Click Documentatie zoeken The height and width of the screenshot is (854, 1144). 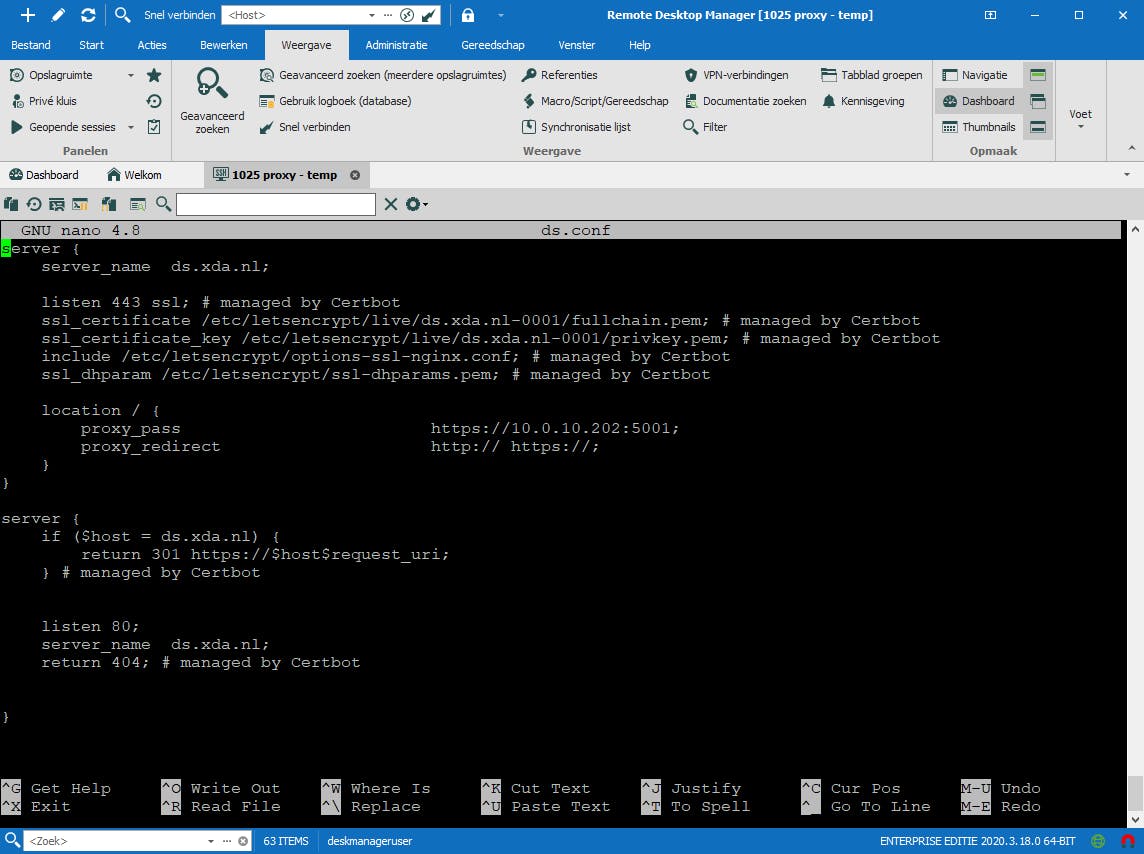click(x=745, y=101)
